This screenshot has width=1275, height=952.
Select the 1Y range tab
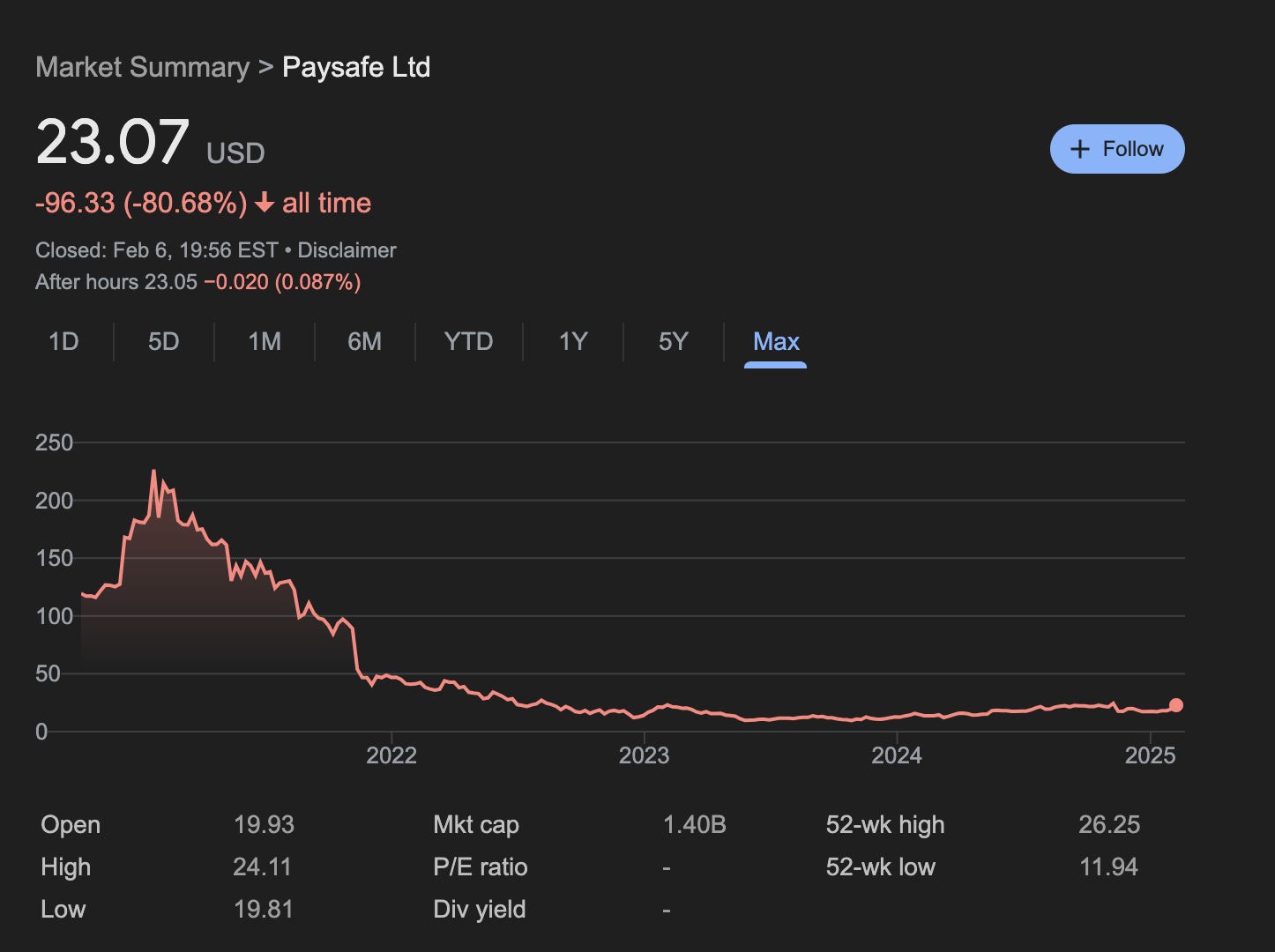[573, 341]
